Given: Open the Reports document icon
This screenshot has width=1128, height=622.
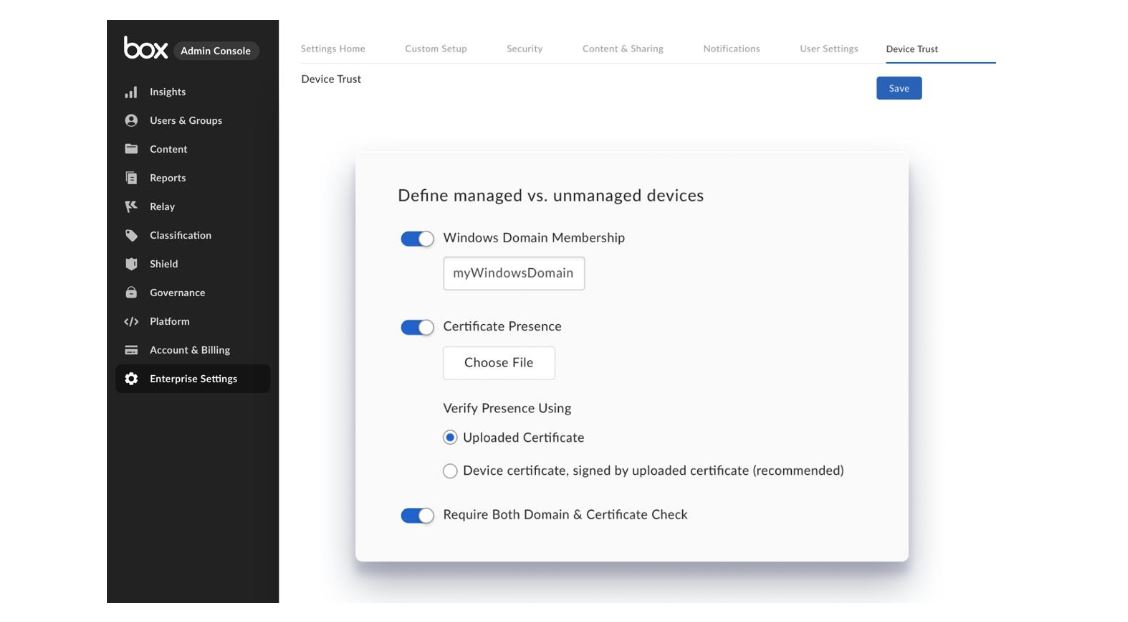Looking at the screenshot, I should pos(131,178).
